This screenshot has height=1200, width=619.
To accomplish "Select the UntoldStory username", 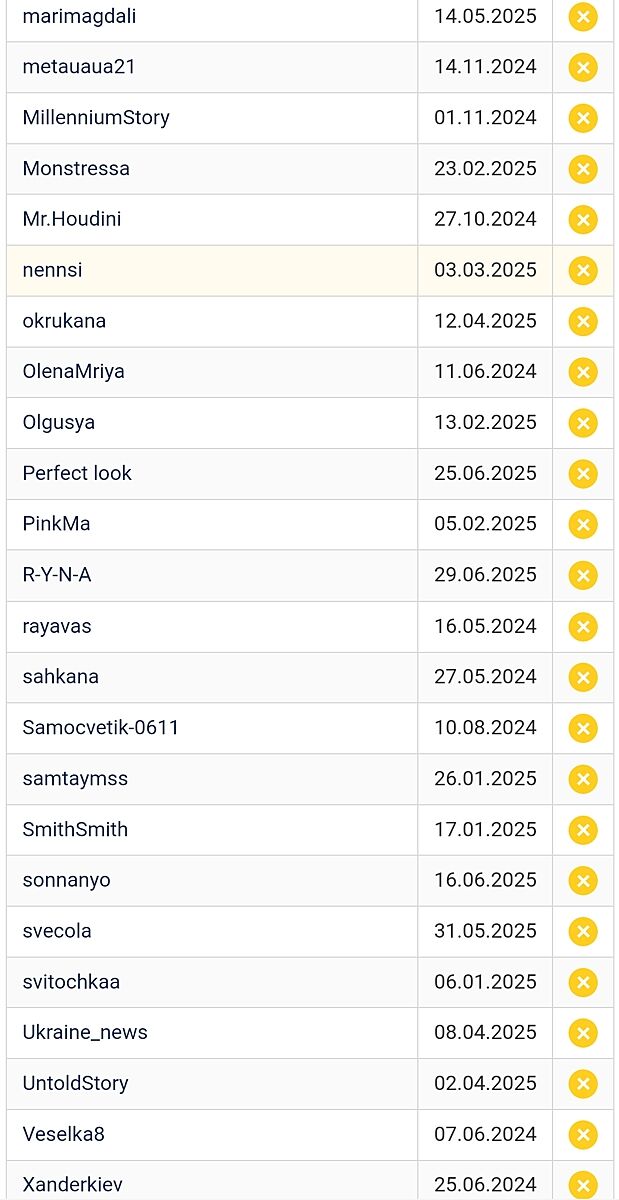I will (x=75, y=1083).
